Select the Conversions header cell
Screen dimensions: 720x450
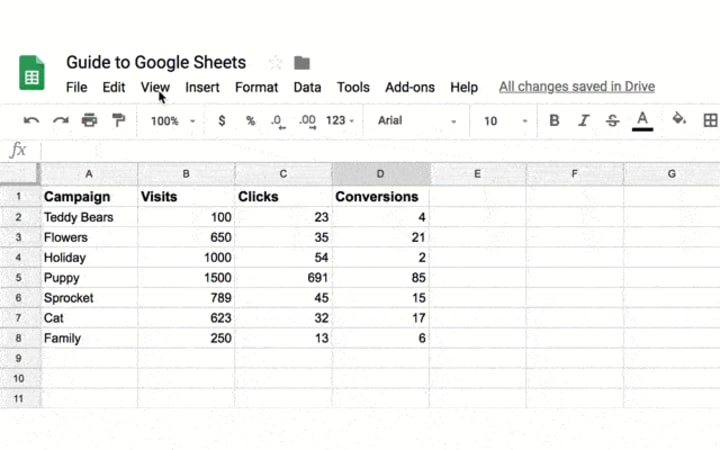(x=380, y=197)
